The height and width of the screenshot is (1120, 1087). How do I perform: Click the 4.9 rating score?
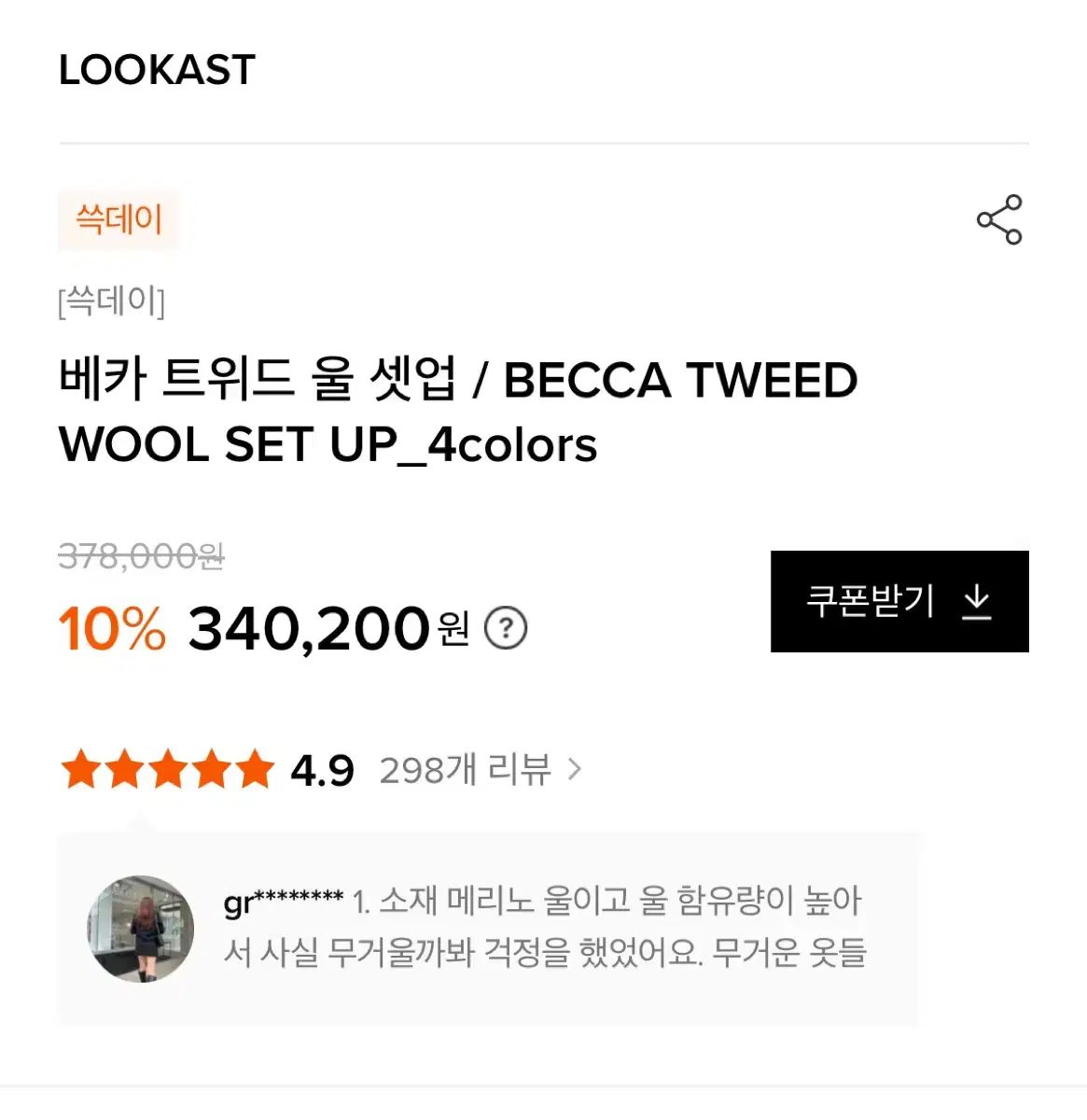pyautogui.click(x=322, y=771)
